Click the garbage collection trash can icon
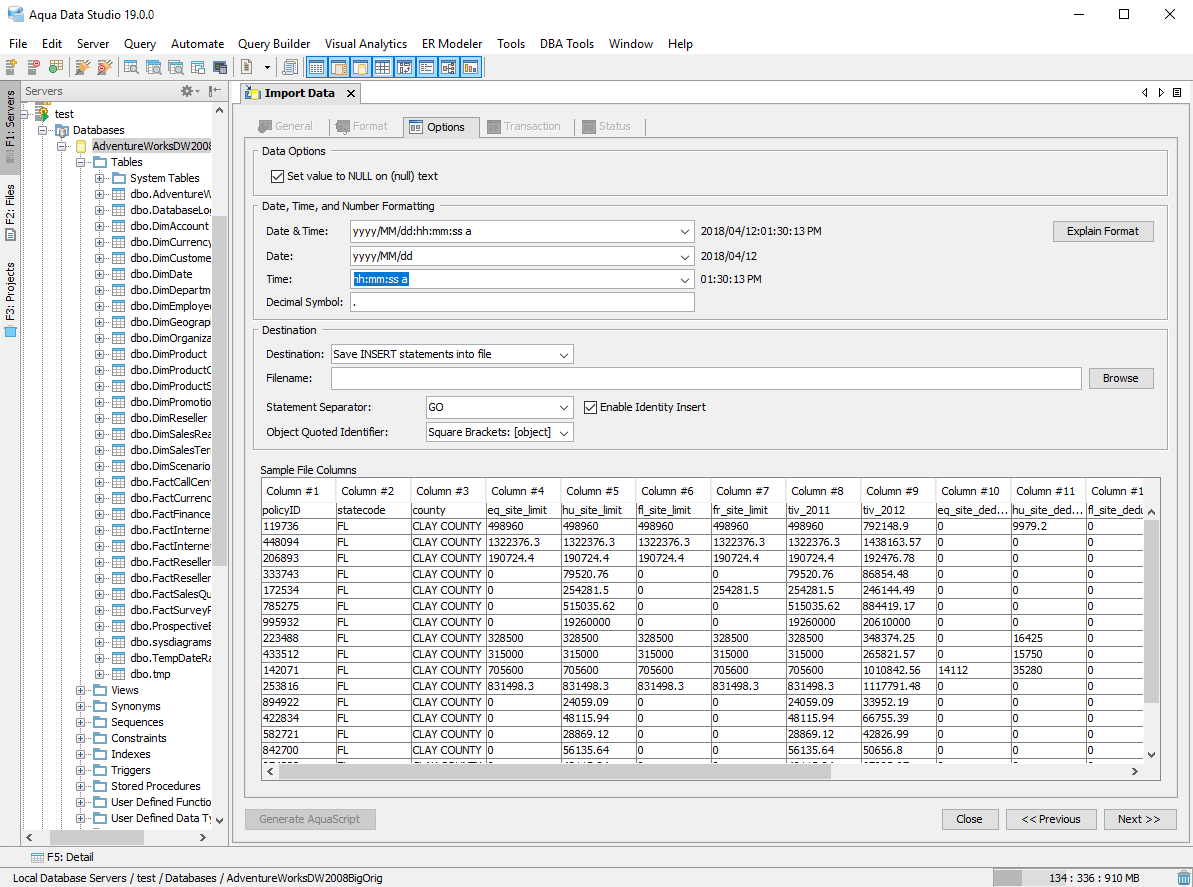 [x=1183, y=878]
